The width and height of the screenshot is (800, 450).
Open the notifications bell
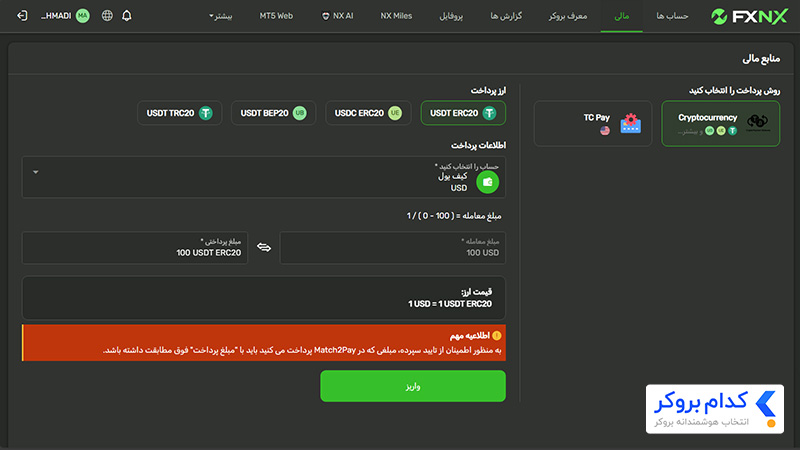click(127, 16)
